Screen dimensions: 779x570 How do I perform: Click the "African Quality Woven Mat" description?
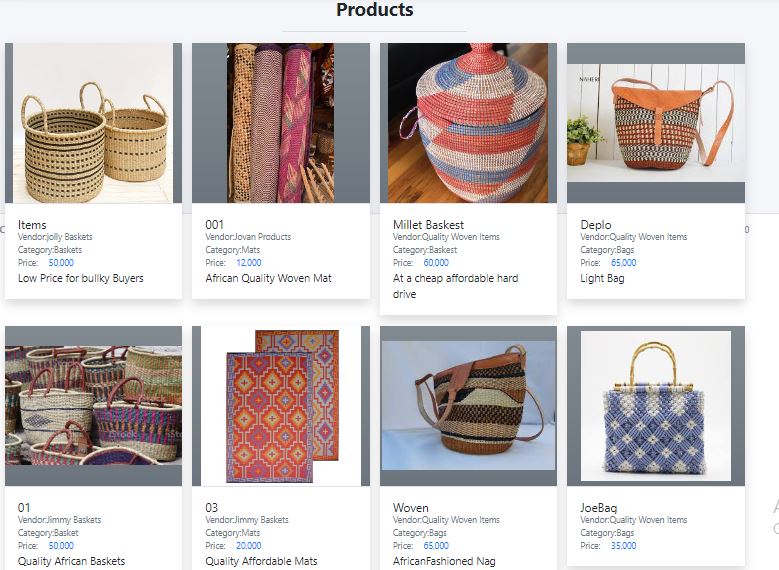[x=268, y=278]
